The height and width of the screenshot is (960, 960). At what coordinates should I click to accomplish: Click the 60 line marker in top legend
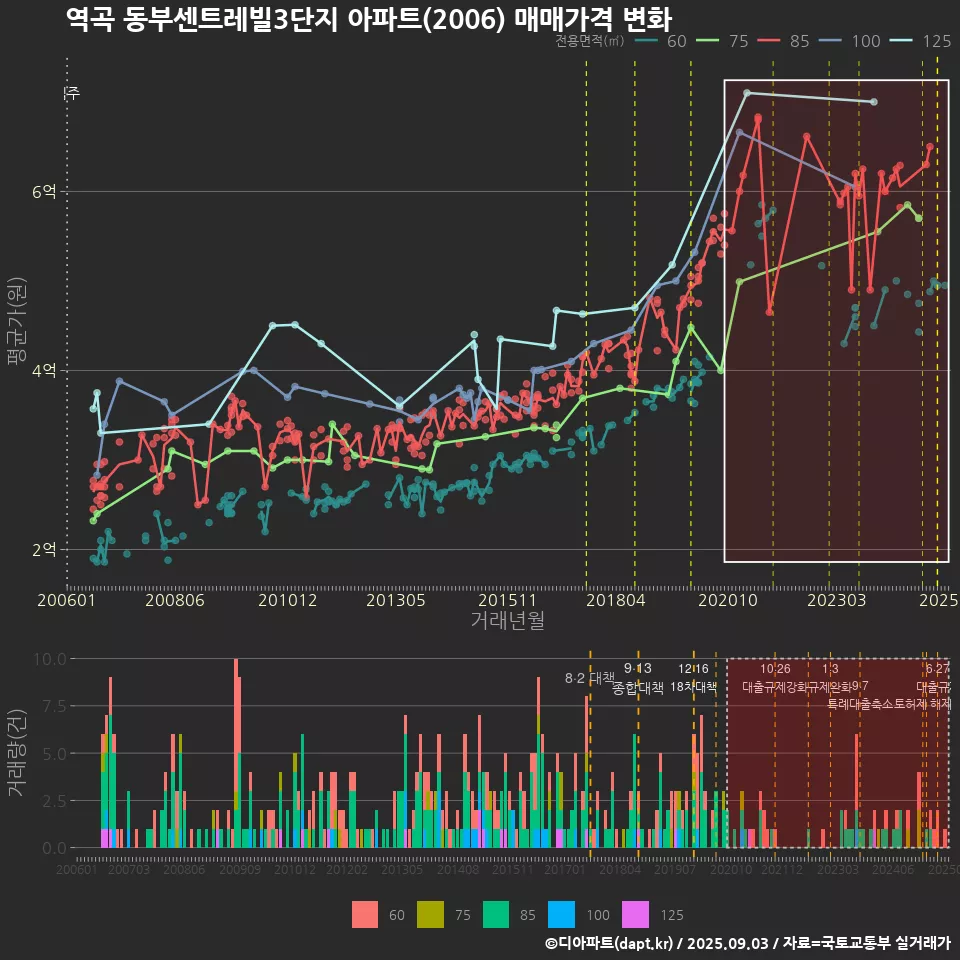coord(647,41)
